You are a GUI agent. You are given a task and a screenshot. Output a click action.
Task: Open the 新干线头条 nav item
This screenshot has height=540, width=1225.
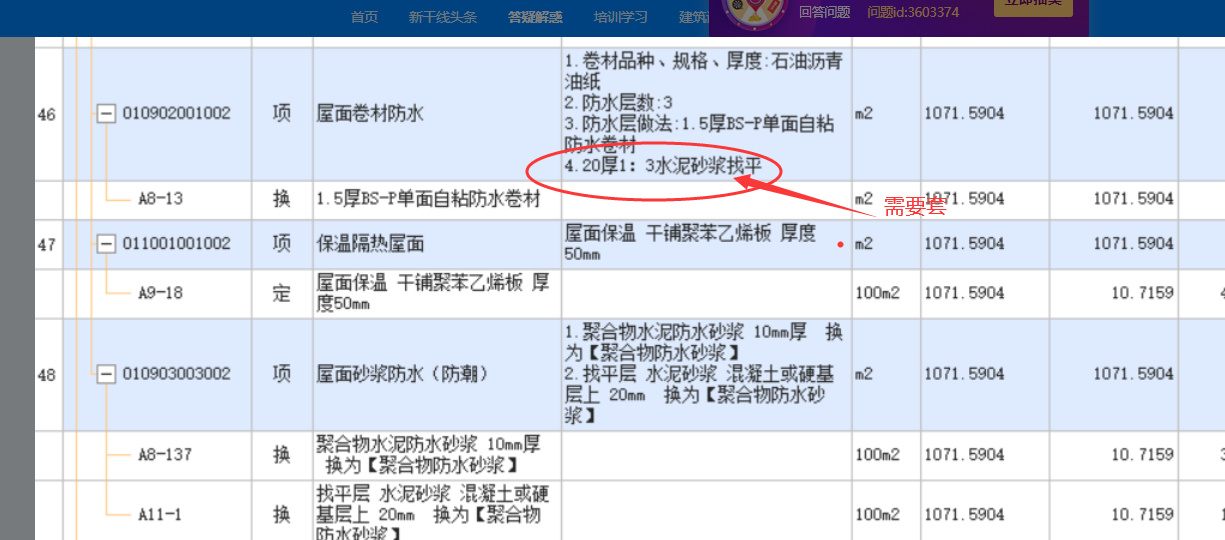[x=442, y=17]
